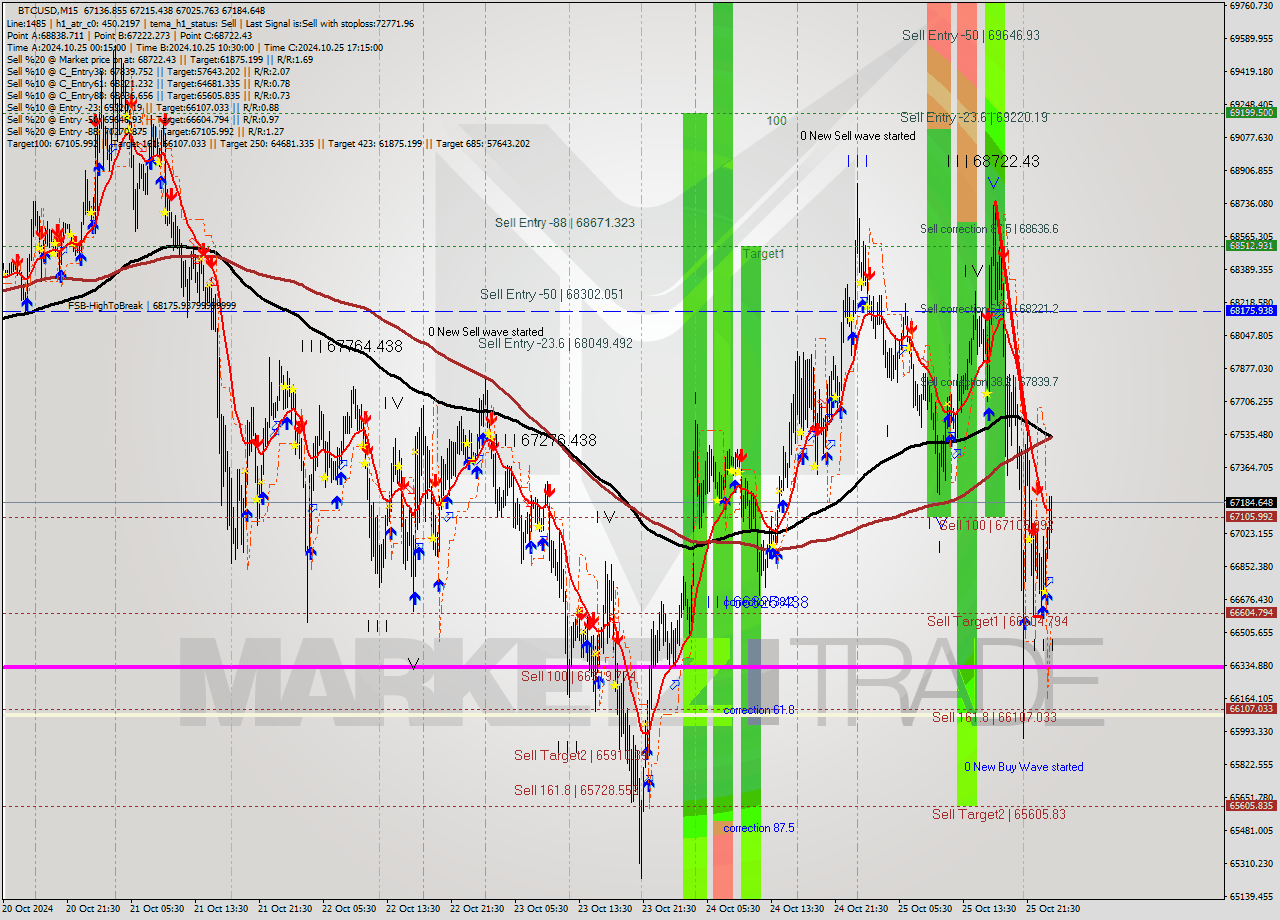Click the 'Target1' label on the green band
1280x920 pixels.
tap(763, 254)
